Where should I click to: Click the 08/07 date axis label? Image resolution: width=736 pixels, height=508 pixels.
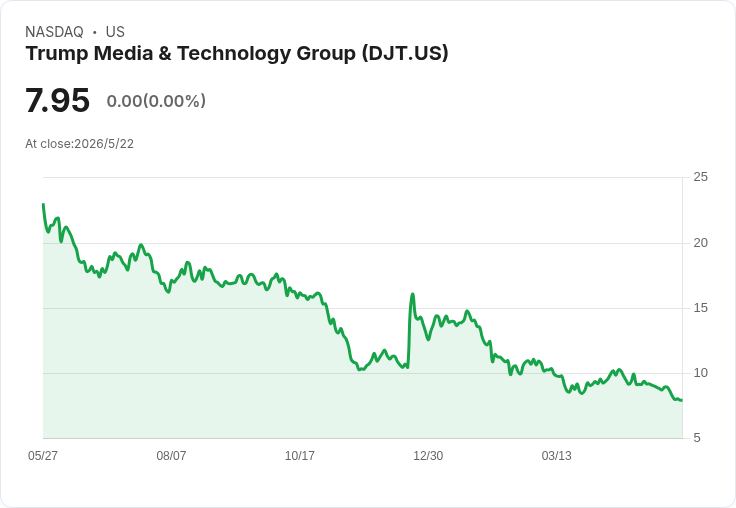[x=171, y=455]
